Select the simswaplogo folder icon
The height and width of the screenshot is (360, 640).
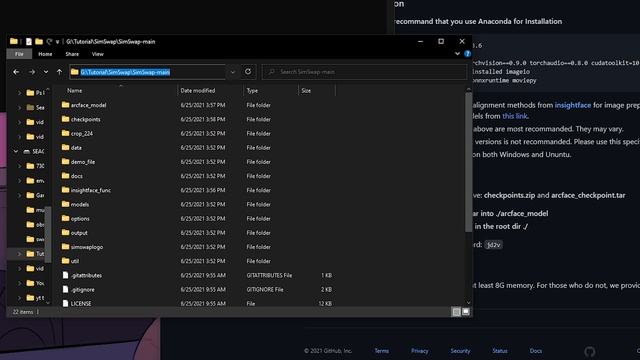click(65, 247)
